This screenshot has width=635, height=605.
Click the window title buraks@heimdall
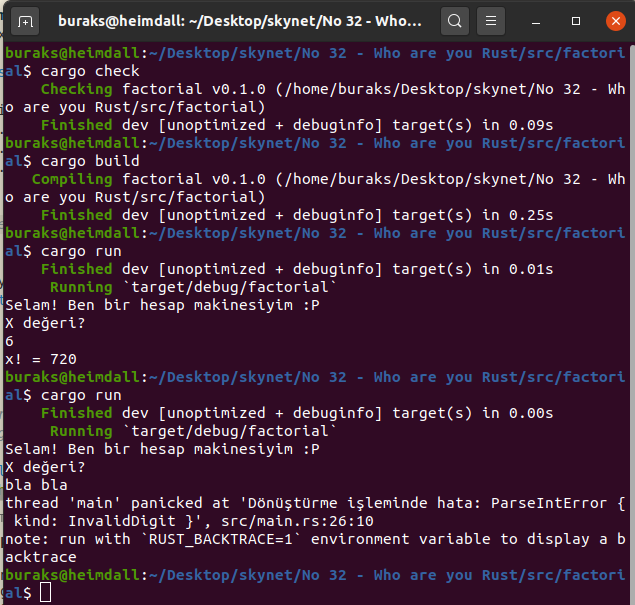[240, 21]
